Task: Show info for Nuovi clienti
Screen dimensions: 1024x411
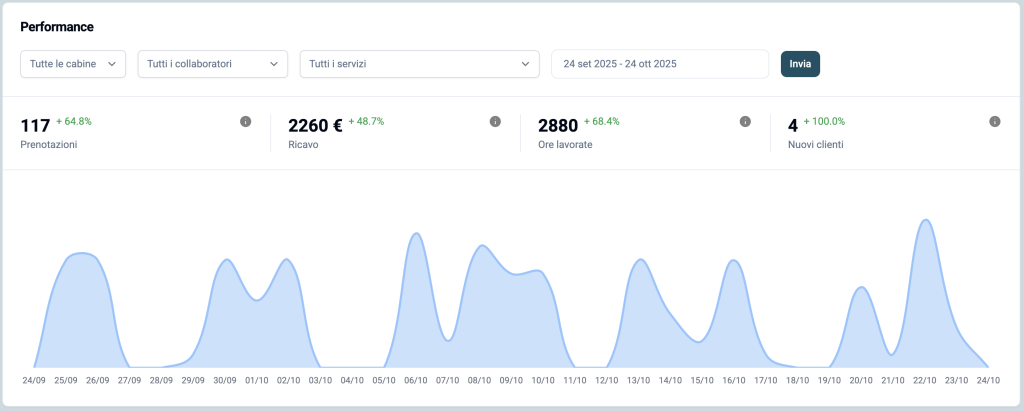Action: point(995,122)
